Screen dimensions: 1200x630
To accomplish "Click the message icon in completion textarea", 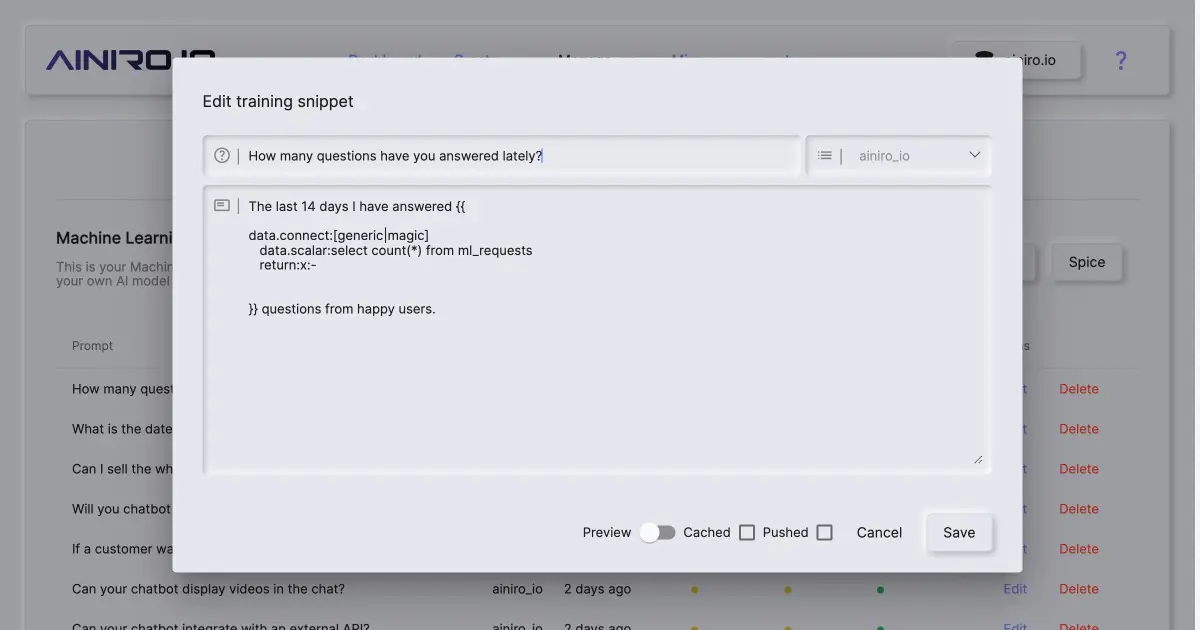I will 222,206.
